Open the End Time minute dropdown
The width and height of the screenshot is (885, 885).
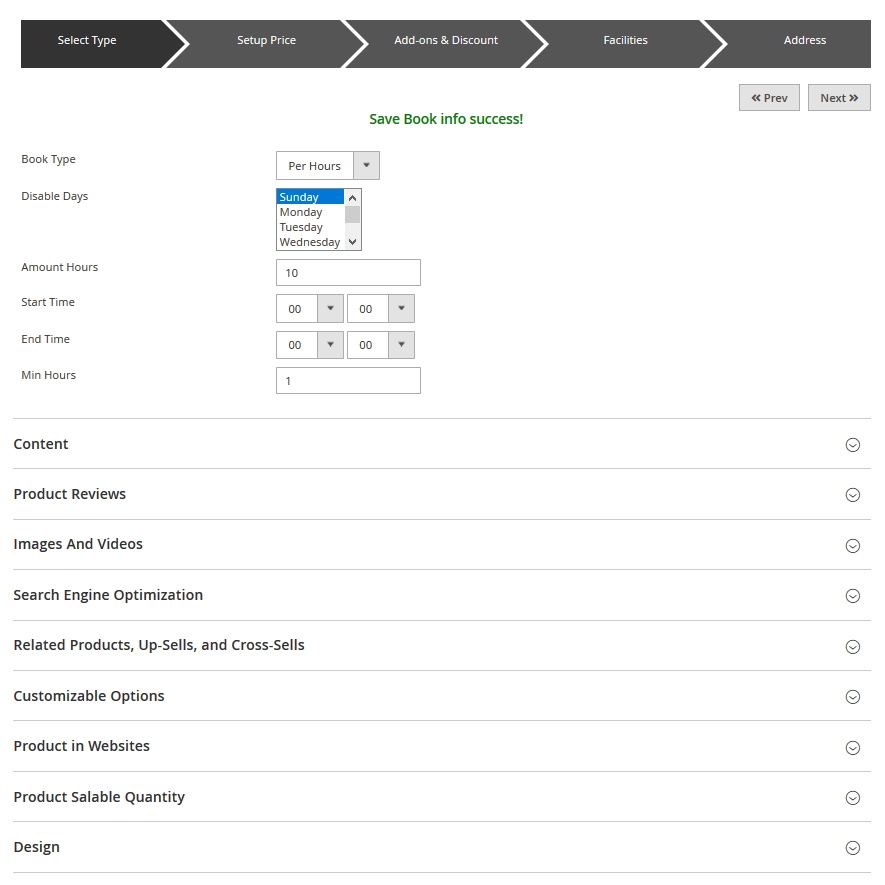(380, 345)
